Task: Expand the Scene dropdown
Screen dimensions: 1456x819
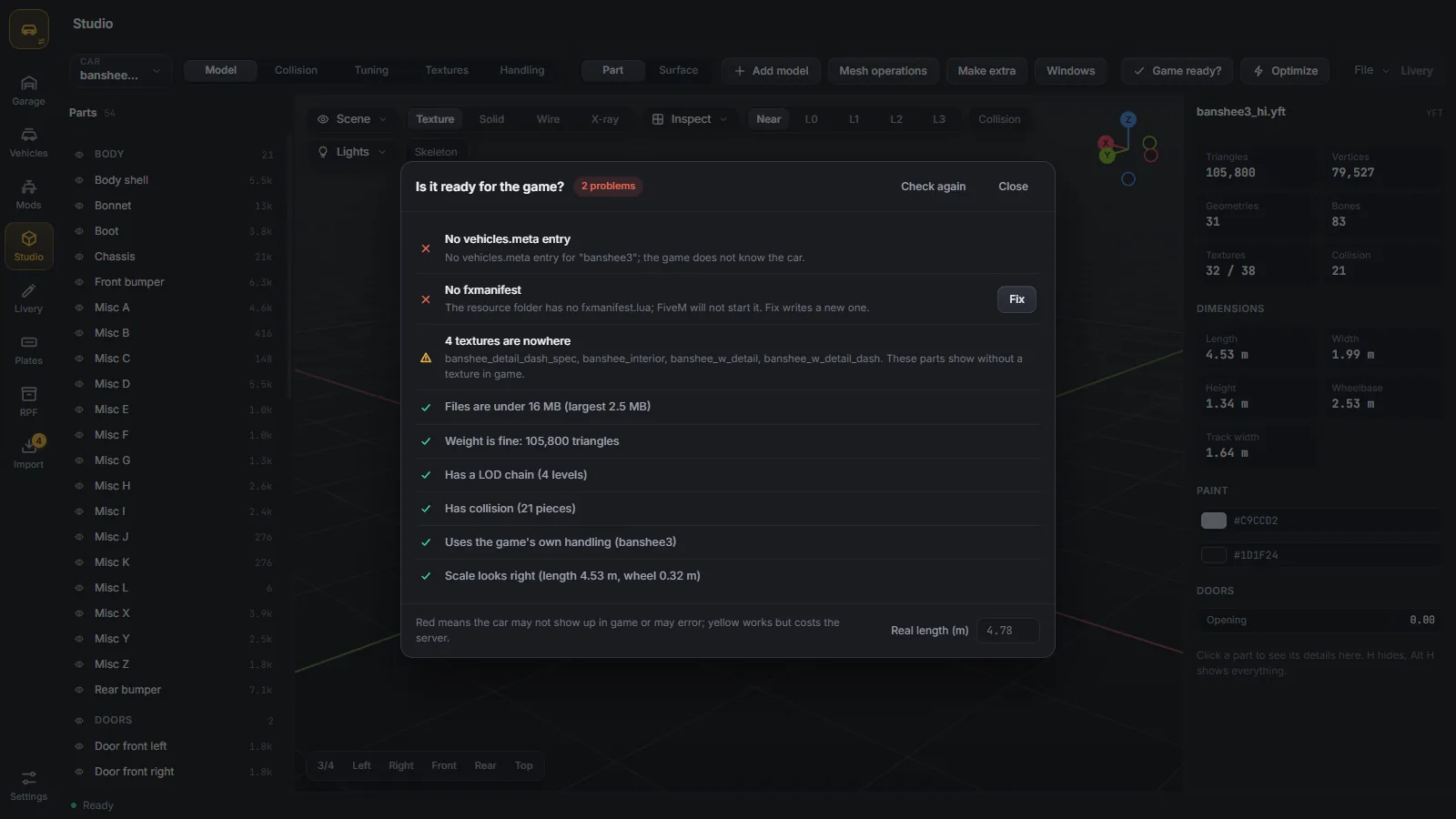Action: coord(352,119)
